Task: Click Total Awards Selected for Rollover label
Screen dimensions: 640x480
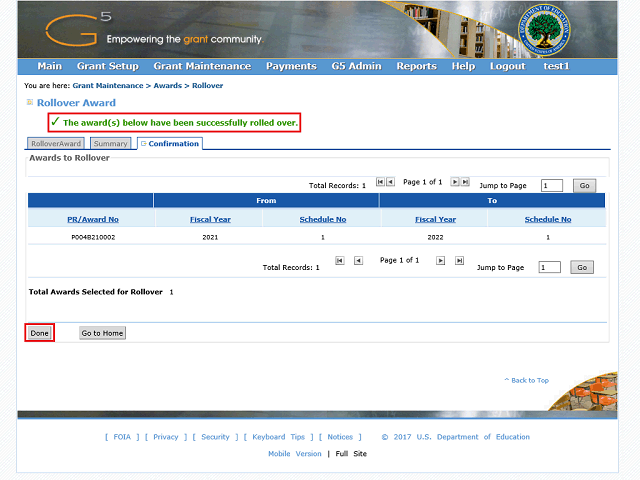Action: pos(96,292)
